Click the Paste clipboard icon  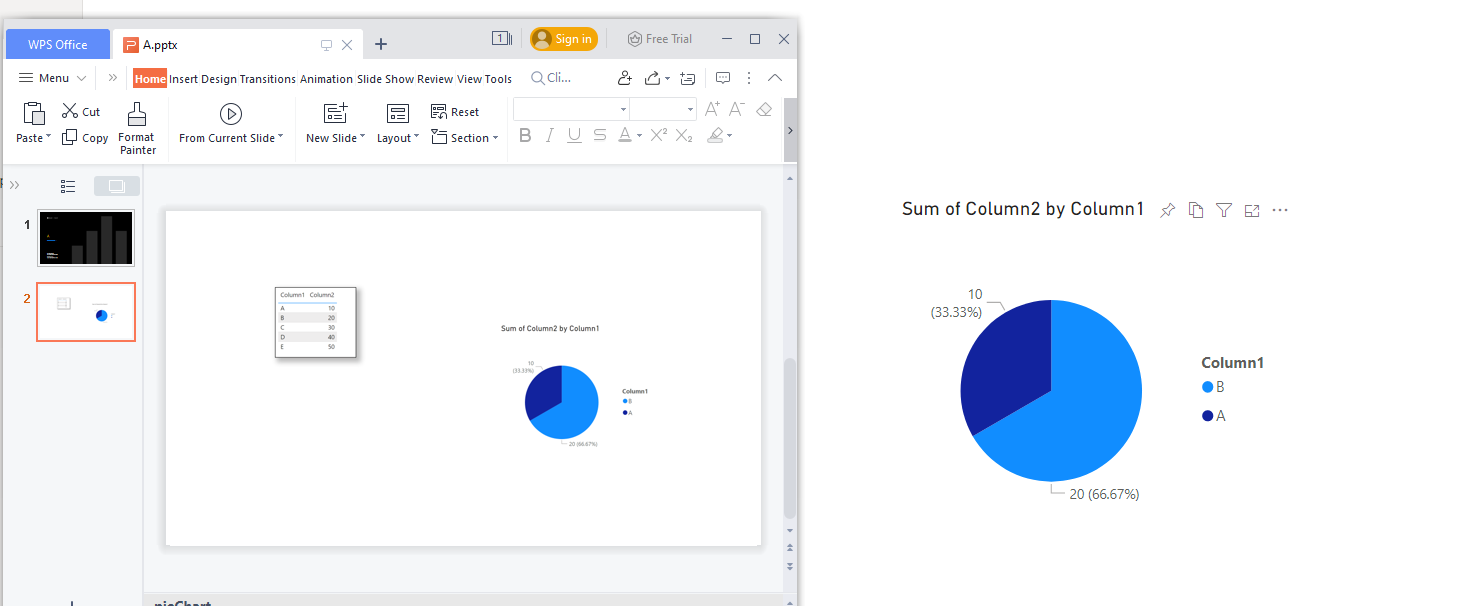33,114
